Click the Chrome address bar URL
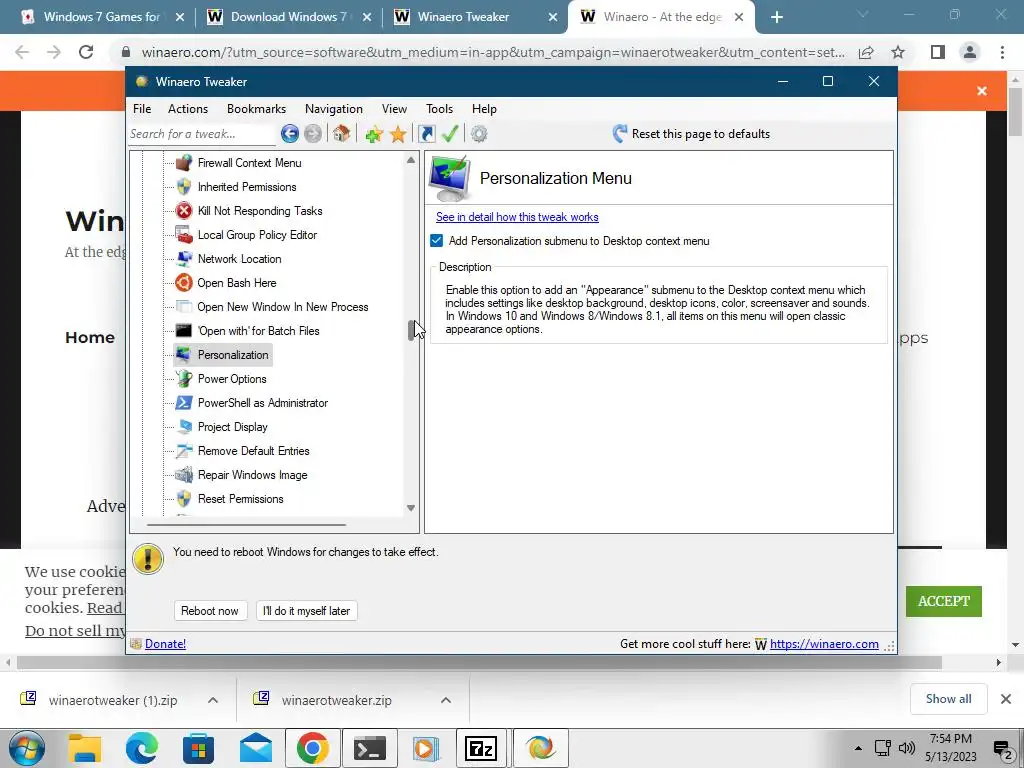The height and width of the screenshot is (768, 1024). (x=493, y=52)
